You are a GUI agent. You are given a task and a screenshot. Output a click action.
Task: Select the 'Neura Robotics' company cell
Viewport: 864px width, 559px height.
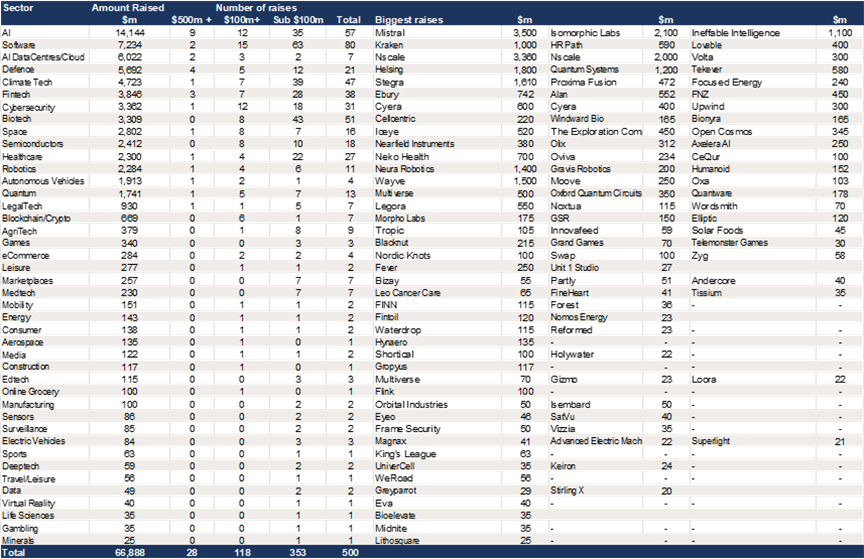[404, 169]
